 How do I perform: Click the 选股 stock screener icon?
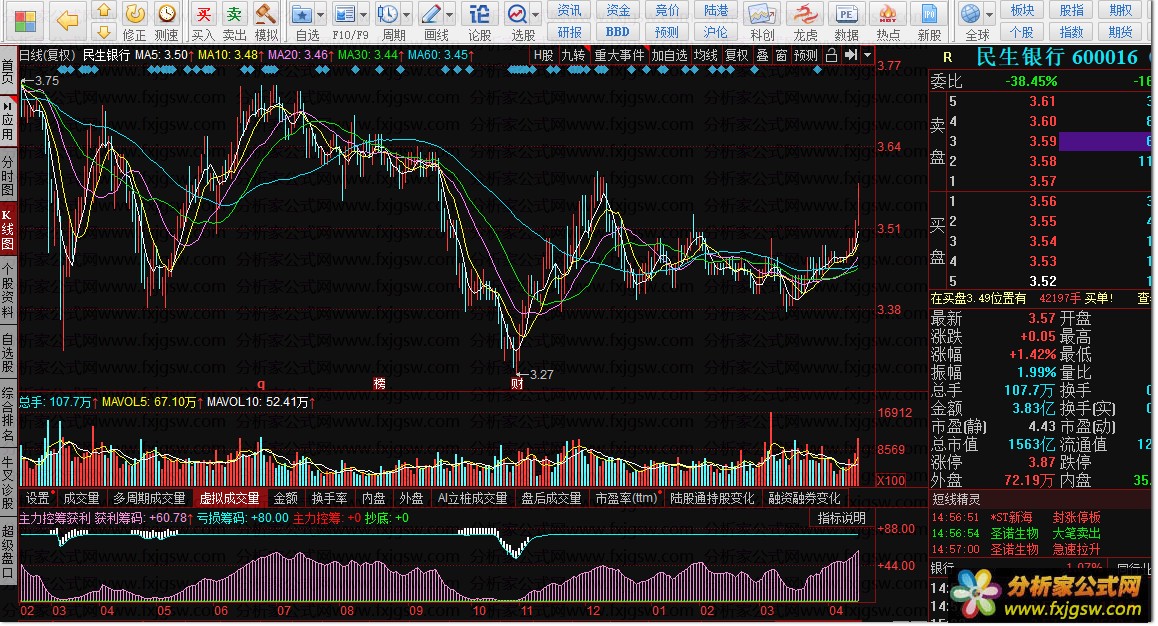[517, 14]
